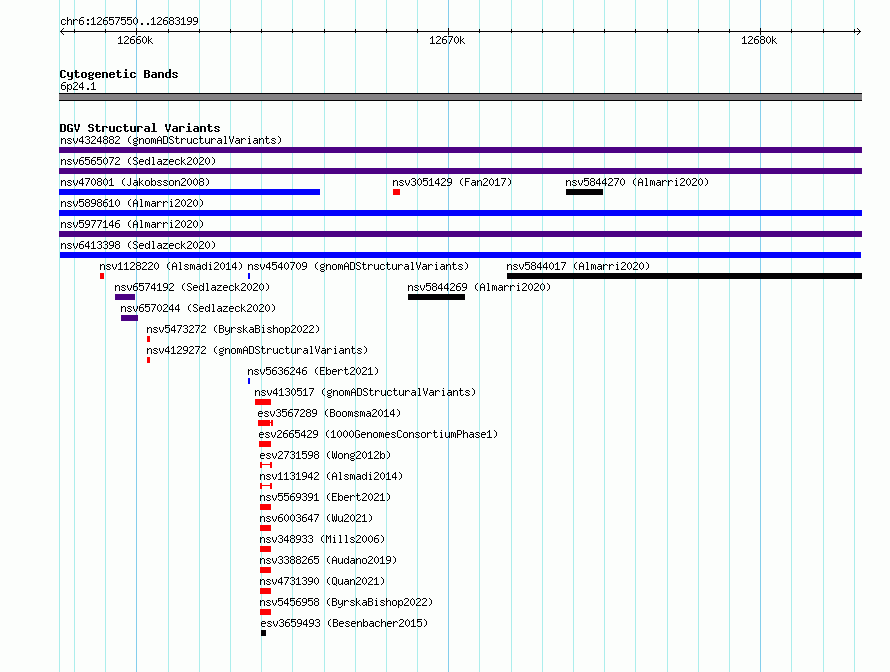Click the nsv6003647 (Wu2021) label
The height and width of the screenshot is (672, 890).
click(316, 518)
